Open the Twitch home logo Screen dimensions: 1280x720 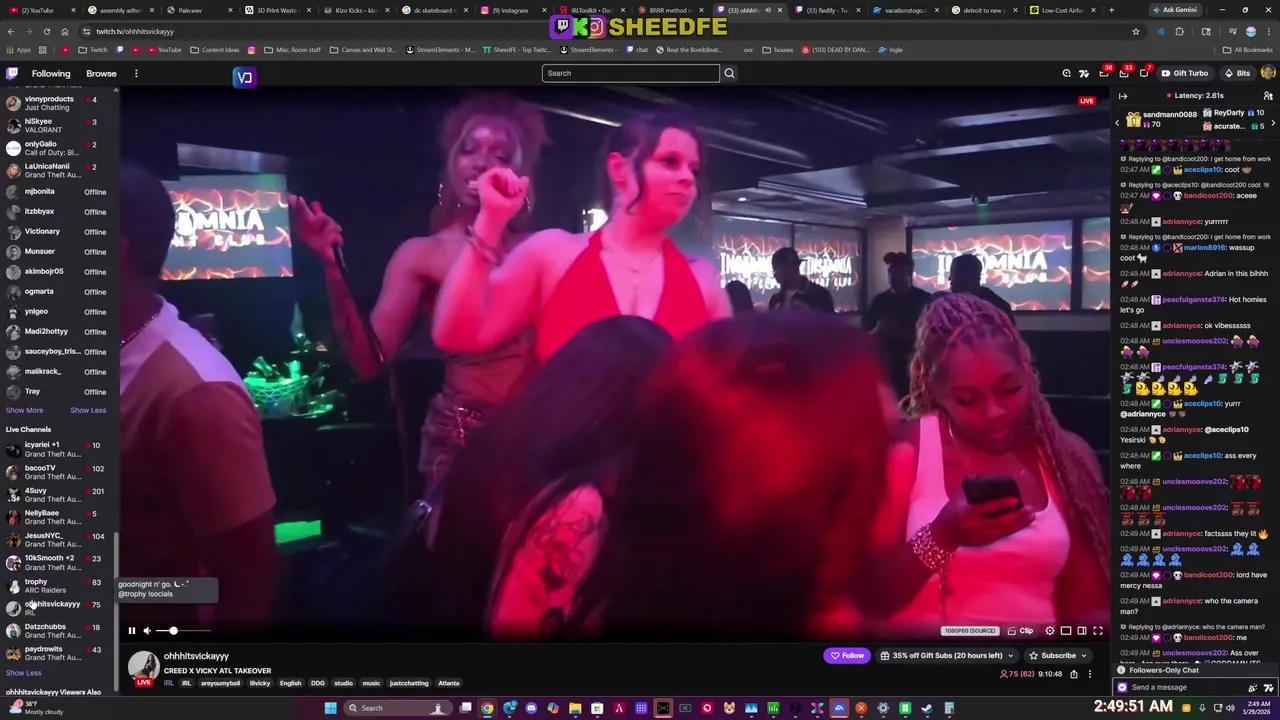coord(12,73)
